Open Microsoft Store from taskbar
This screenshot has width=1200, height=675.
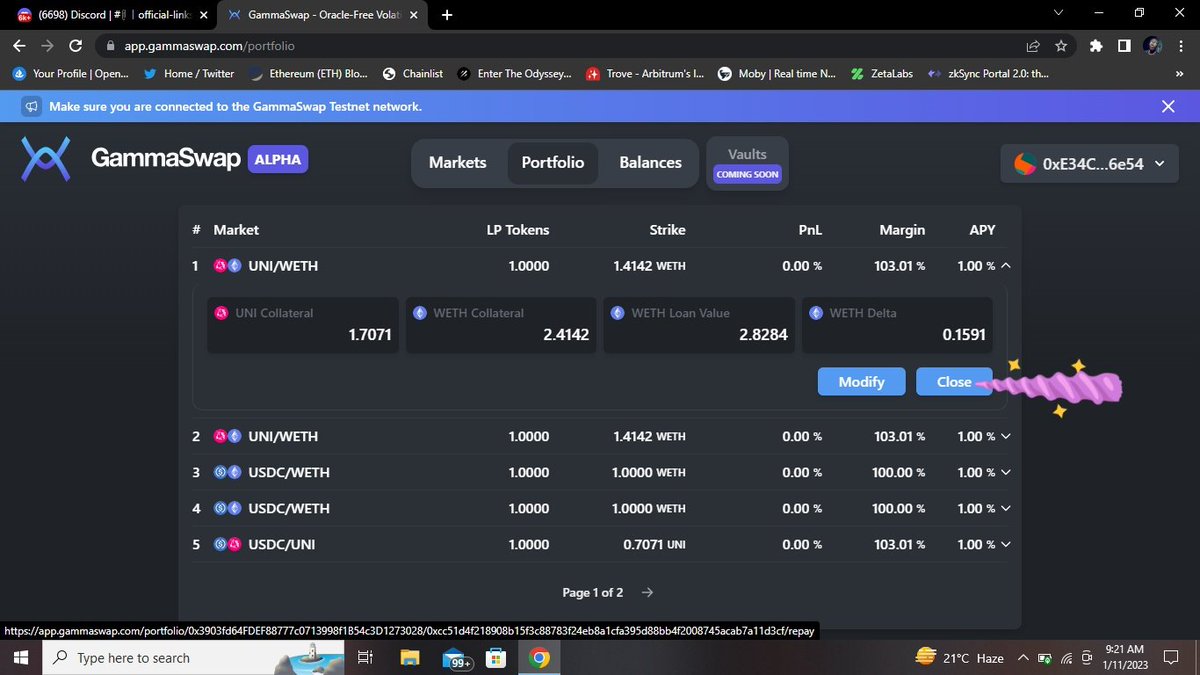tap(494, 658)
